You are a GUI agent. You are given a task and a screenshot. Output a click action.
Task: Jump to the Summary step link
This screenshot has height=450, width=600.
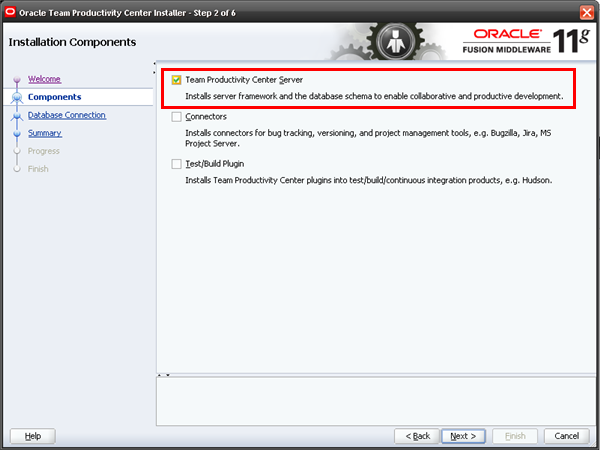[44, 133]
